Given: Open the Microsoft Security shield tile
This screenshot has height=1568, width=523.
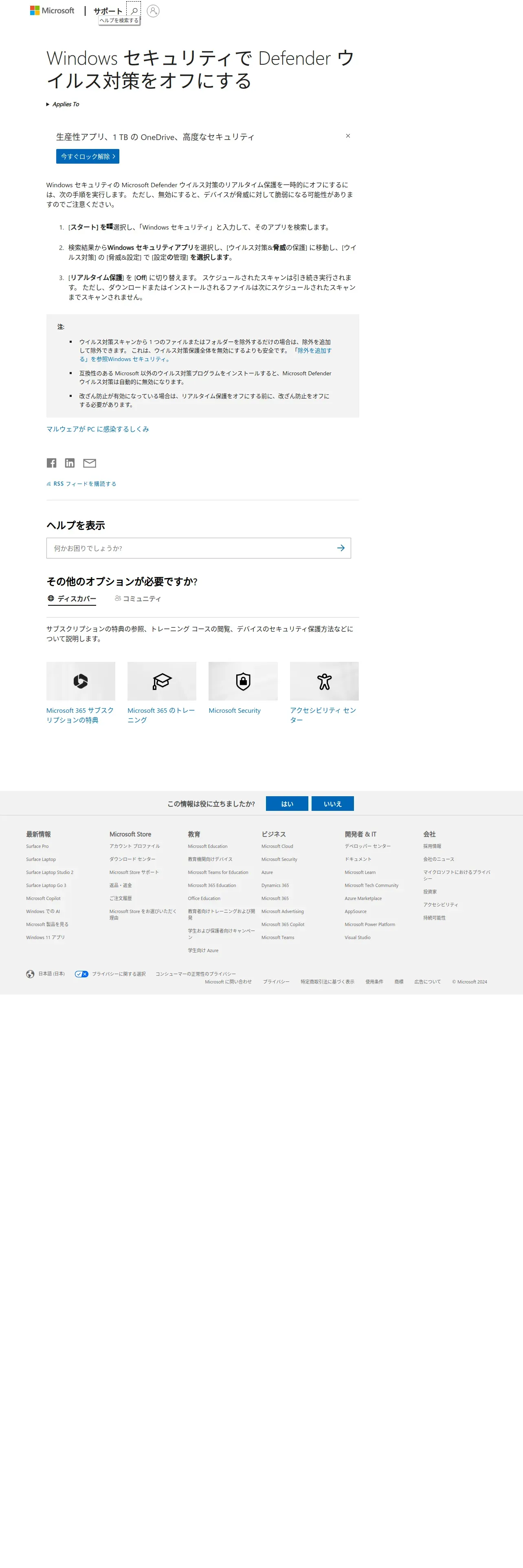Looking at the screenshot, I should click(243, 681).
